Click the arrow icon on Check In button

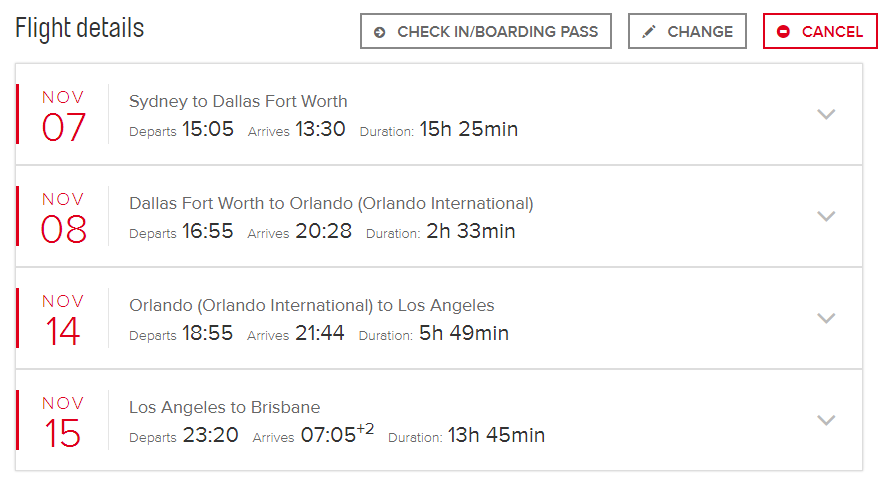point(380,32)
